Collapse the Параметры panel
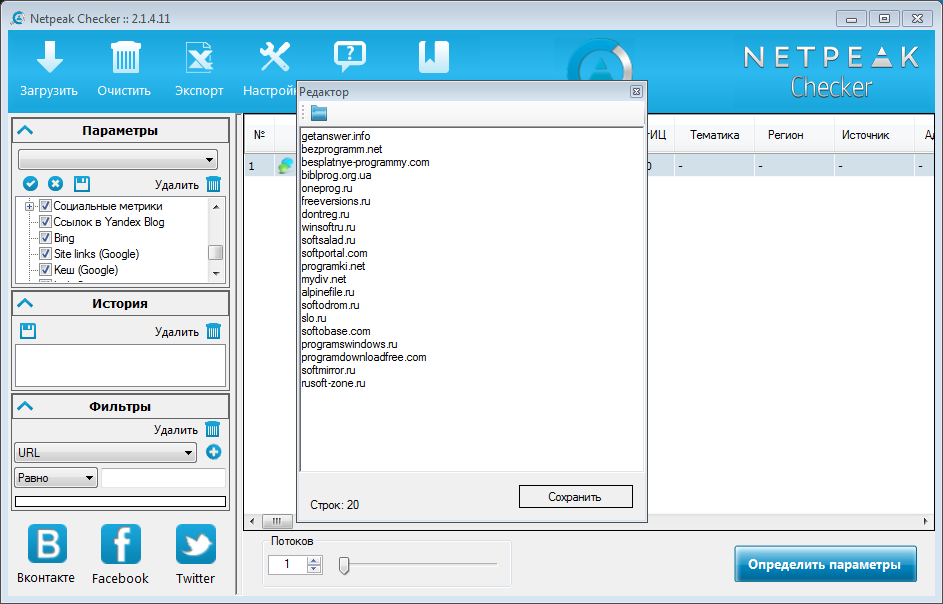This screenshot has height=604, width=943. point(25,131)
